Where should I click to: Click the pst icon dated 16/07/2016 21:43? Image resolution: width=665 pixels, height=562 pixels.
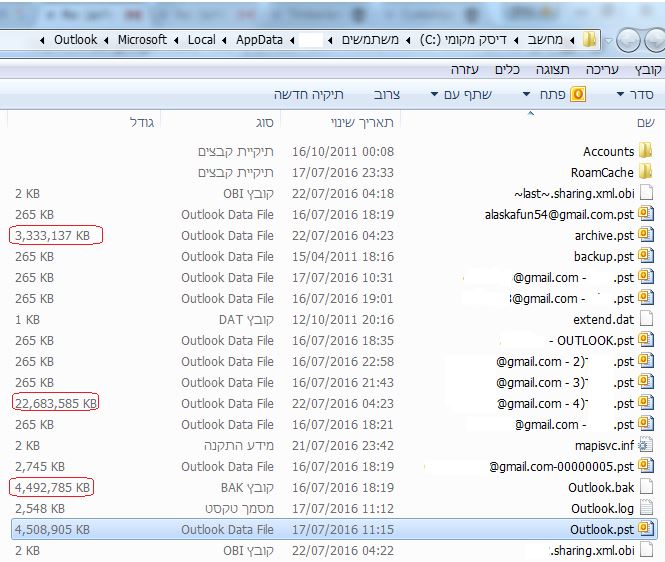(646, 382)
